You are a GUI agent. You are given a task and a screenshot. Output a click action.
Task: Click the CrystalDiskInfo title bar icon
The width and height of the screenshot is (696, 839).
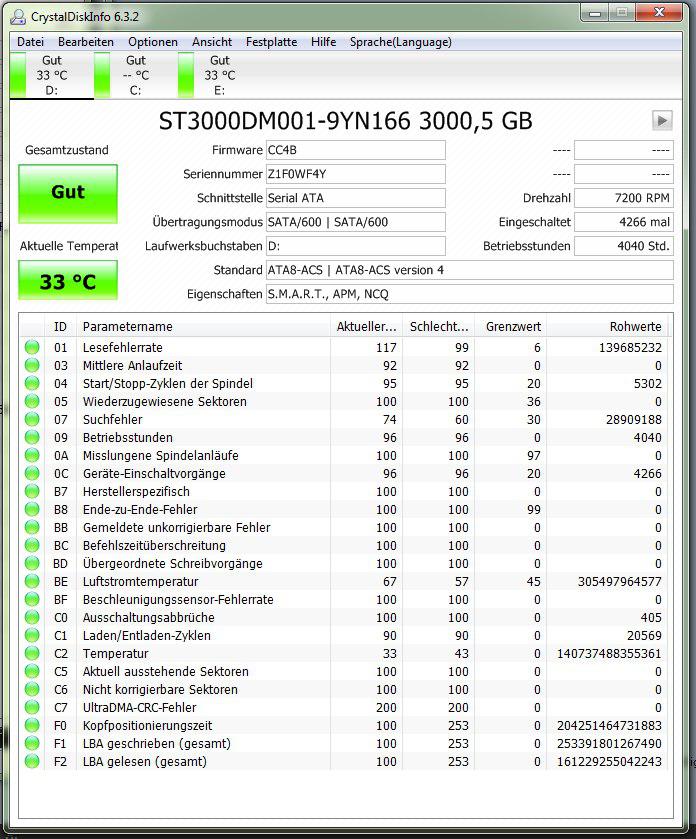tap(18, 17)
